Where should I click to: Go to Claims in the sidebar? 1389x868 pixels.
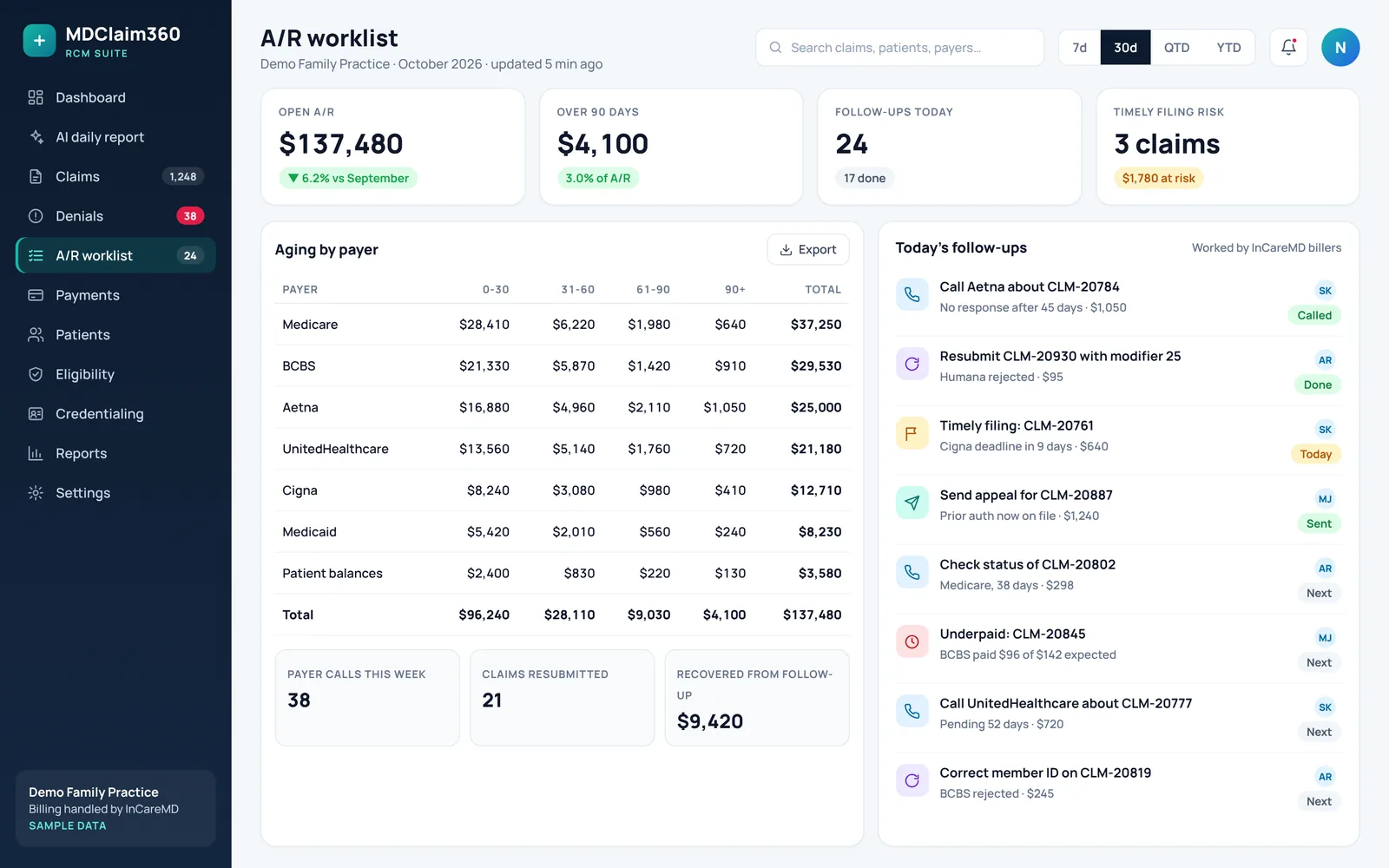[115, 176]
